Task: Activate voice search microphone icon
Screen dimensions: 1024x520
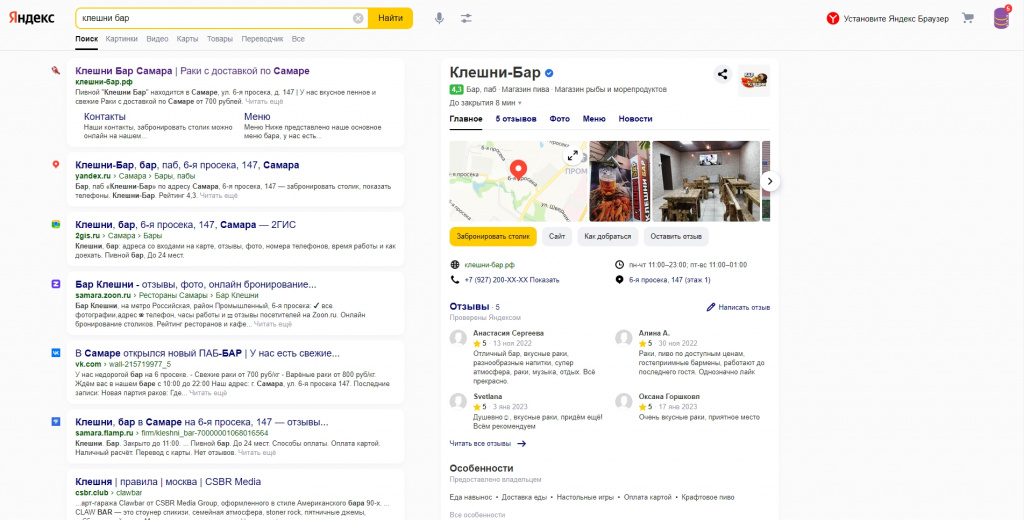Action: tap(440, 18)
